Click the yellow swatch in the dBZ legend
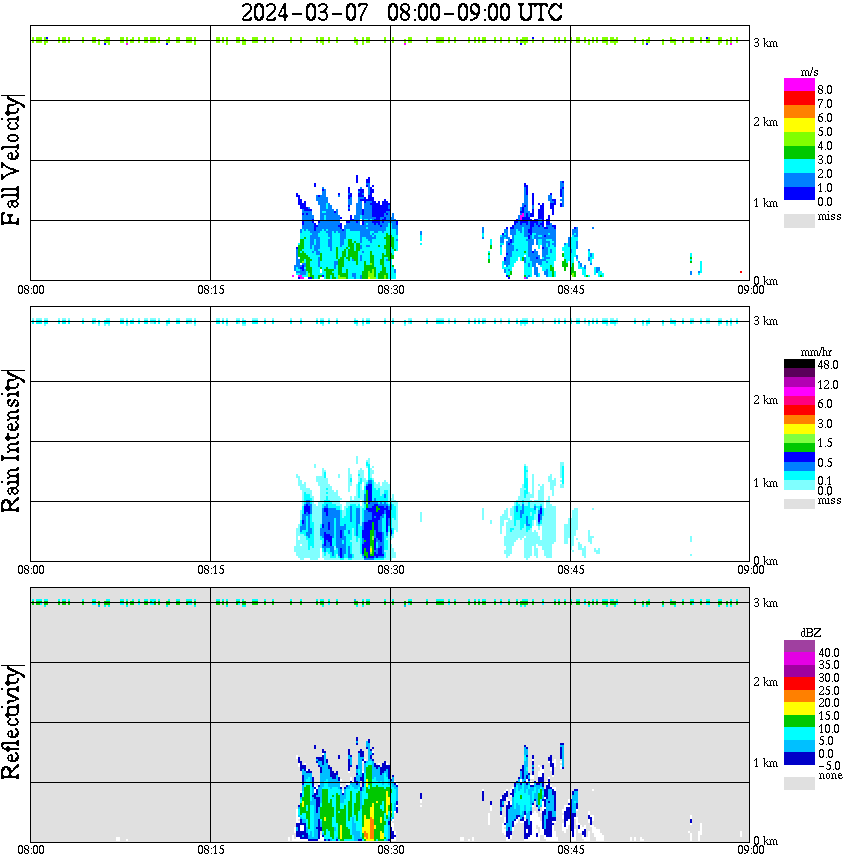Image resolution: width=850 pixels, height=868 pixels. point(799,709)
